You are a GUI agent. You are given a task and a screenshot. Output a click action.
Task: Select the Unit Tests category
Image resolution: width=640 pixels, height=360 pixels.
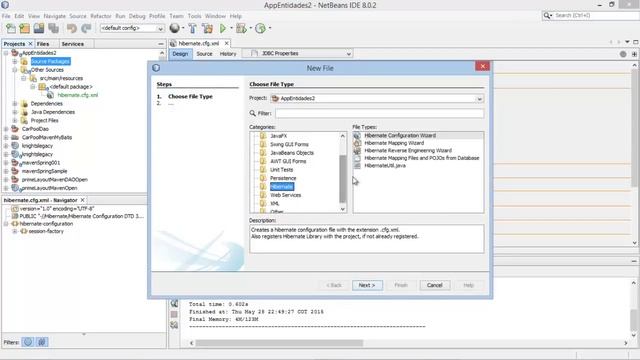tap(281, 170)
